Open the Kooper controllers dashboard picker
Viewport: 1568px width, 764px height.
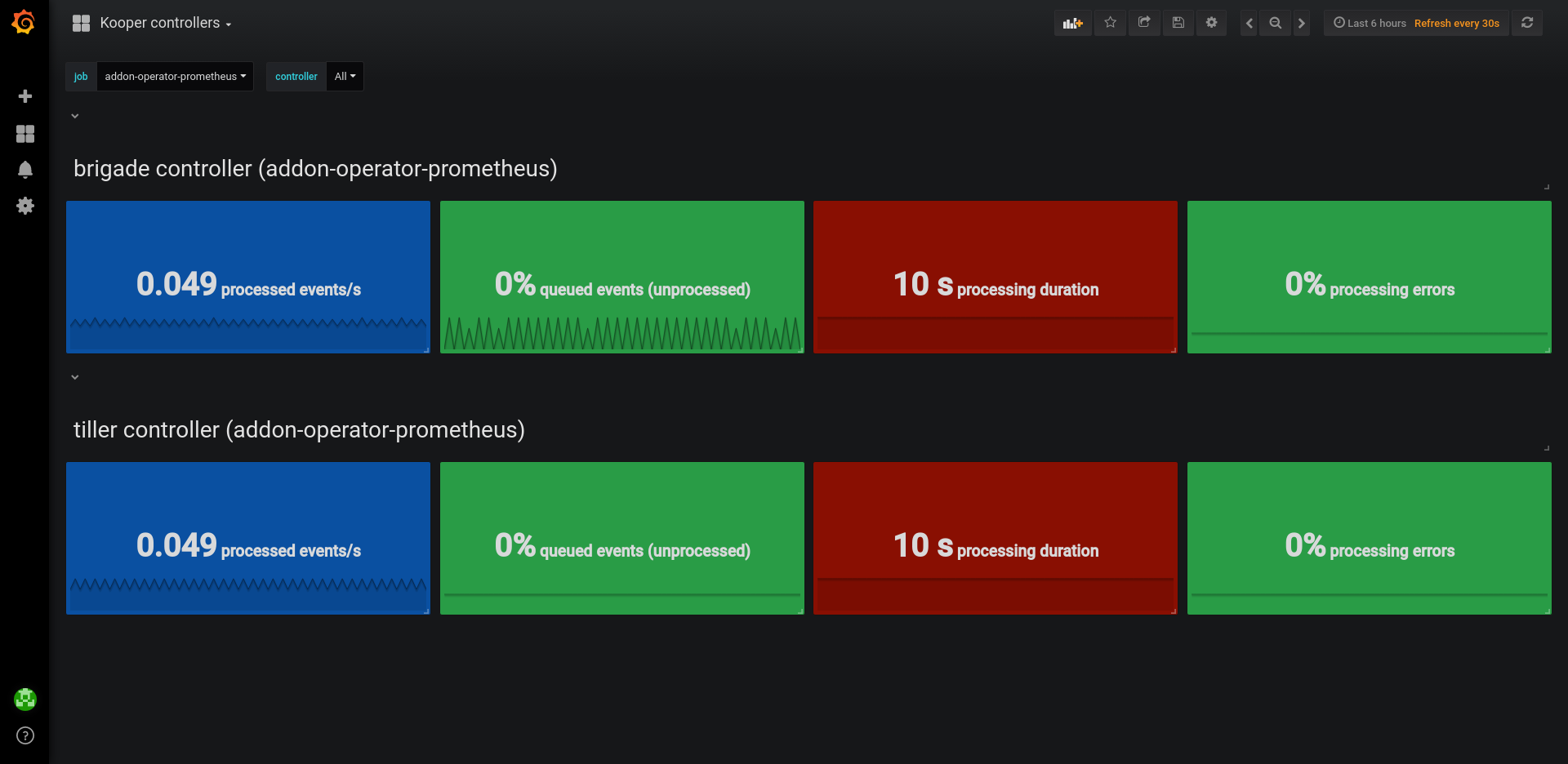coord(166,23)
